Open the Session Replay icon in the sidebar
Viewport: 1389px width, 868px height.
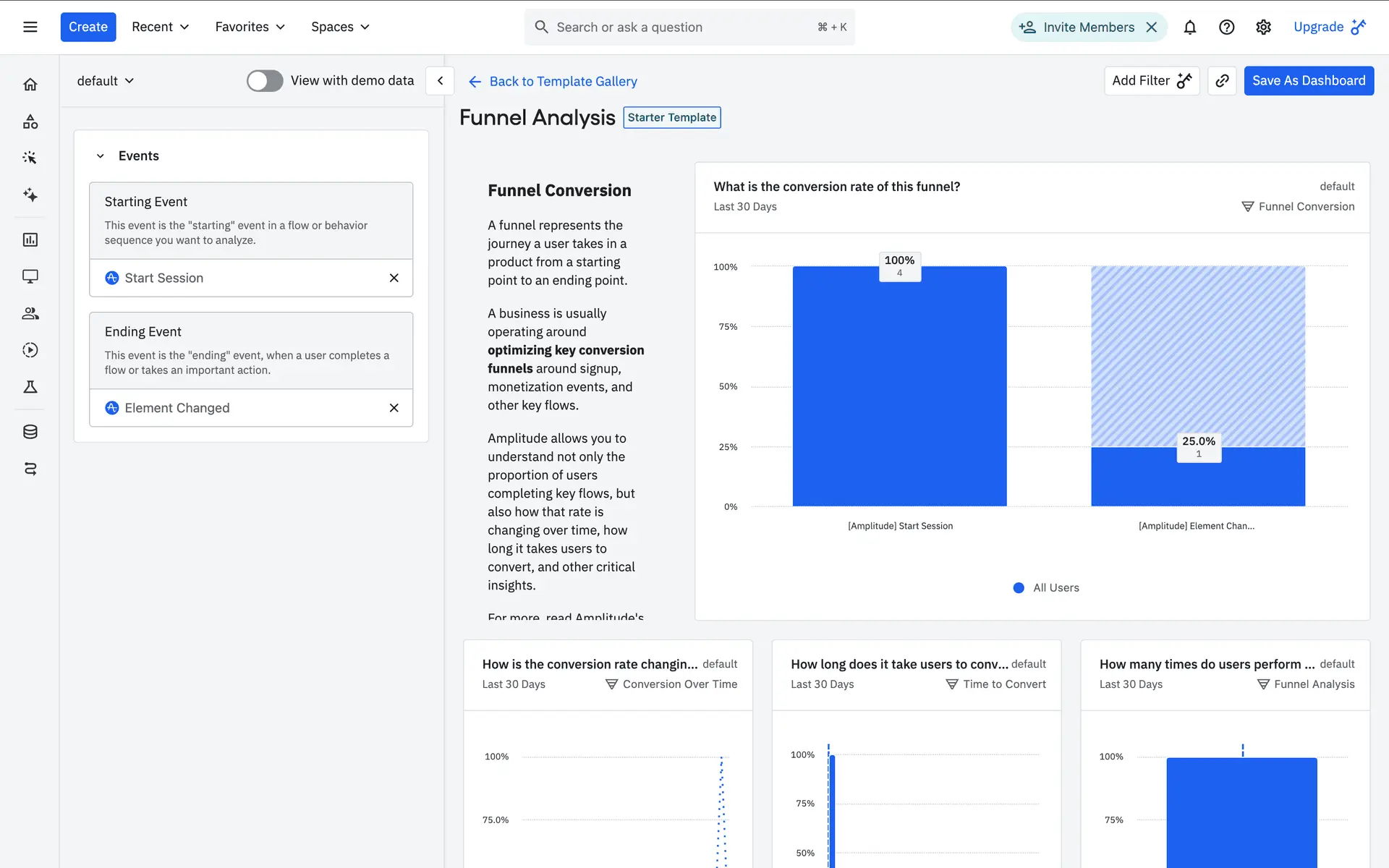coord(30,350)
